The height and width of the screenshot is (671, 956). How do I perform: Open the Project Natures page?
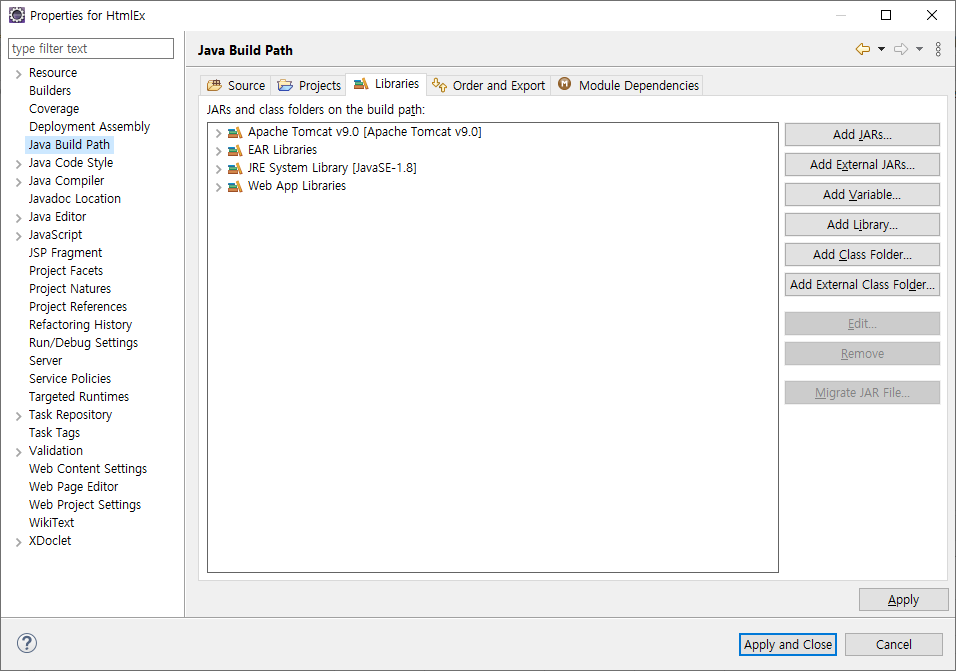(70, 289)
